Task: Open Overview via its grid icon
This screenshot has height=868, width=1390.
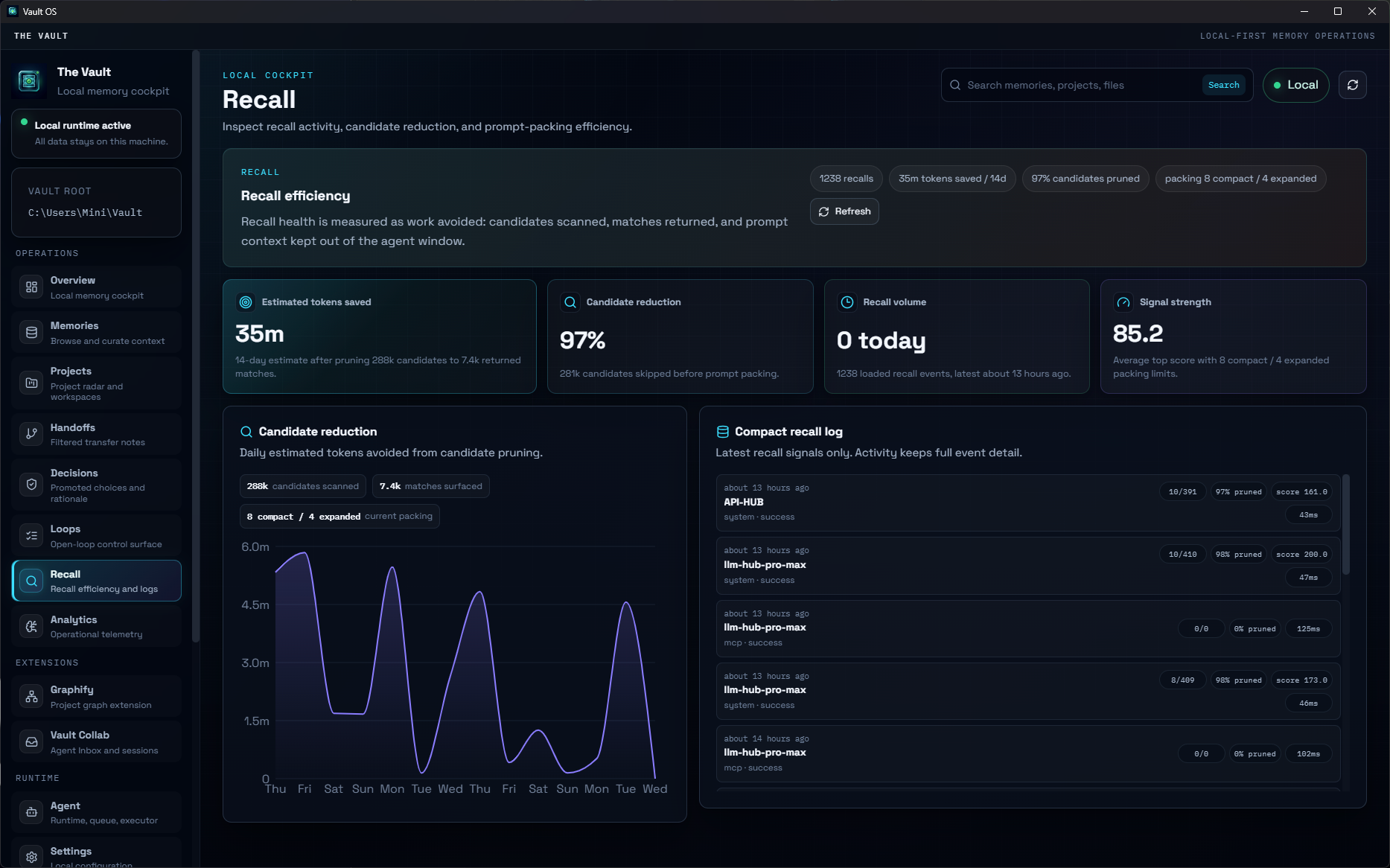Action: pos(31,287)
